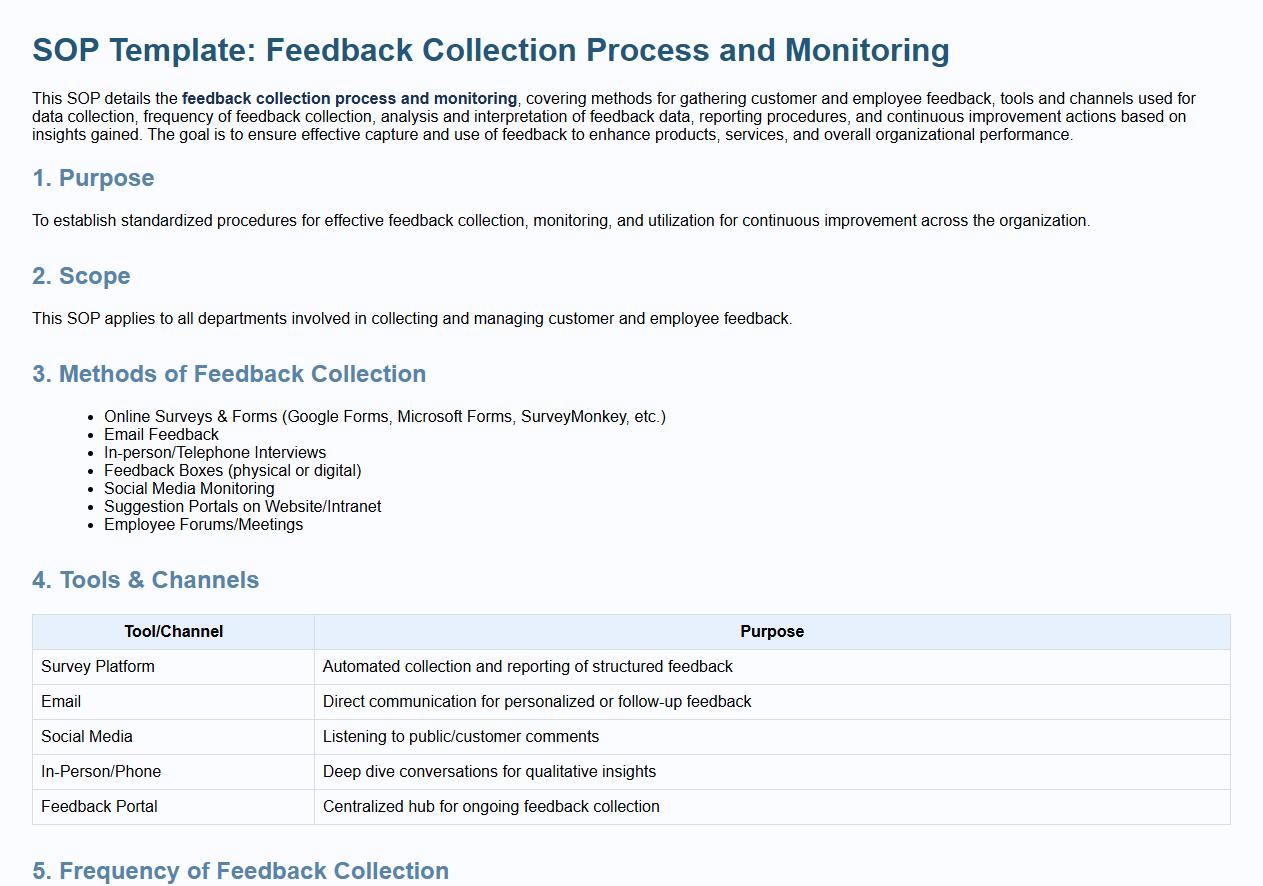This screenshot has height=886, width=1263.
Task: Click the '4. Tools & Channels' heading
Action: [x=145, y=580]
